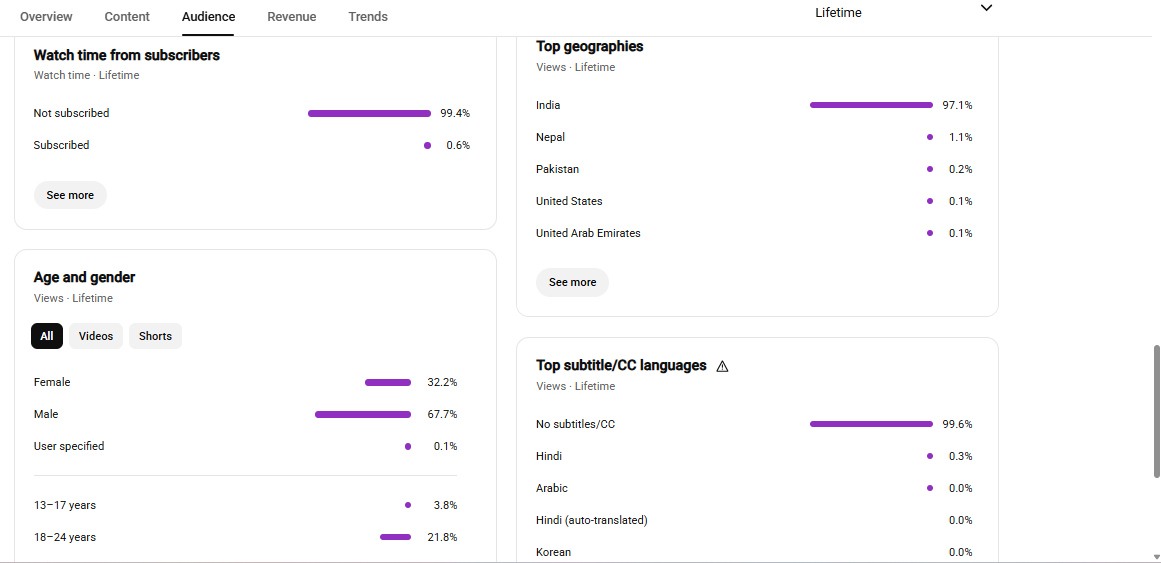This screenshot has height=563, width=1161.
Task: Click the 0.6% subscribed value
Action: coord(458,145)
